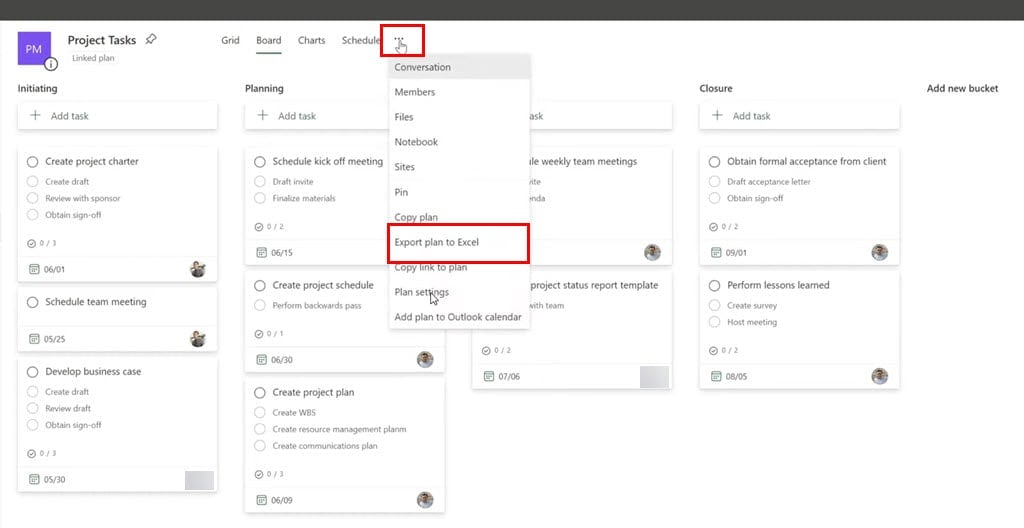1024x528 pixels.
Task: Choose Plan settings menu option
Action: pyautogui.click(x=459, y=292)
